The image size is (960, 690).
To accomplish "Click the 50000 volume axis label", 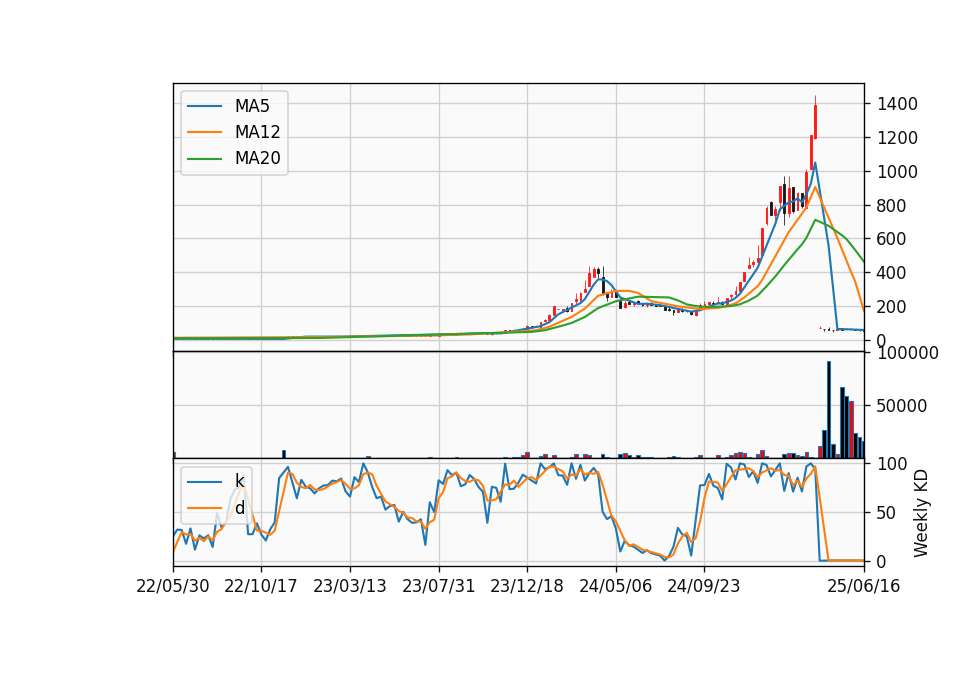I will click(902, 406).
